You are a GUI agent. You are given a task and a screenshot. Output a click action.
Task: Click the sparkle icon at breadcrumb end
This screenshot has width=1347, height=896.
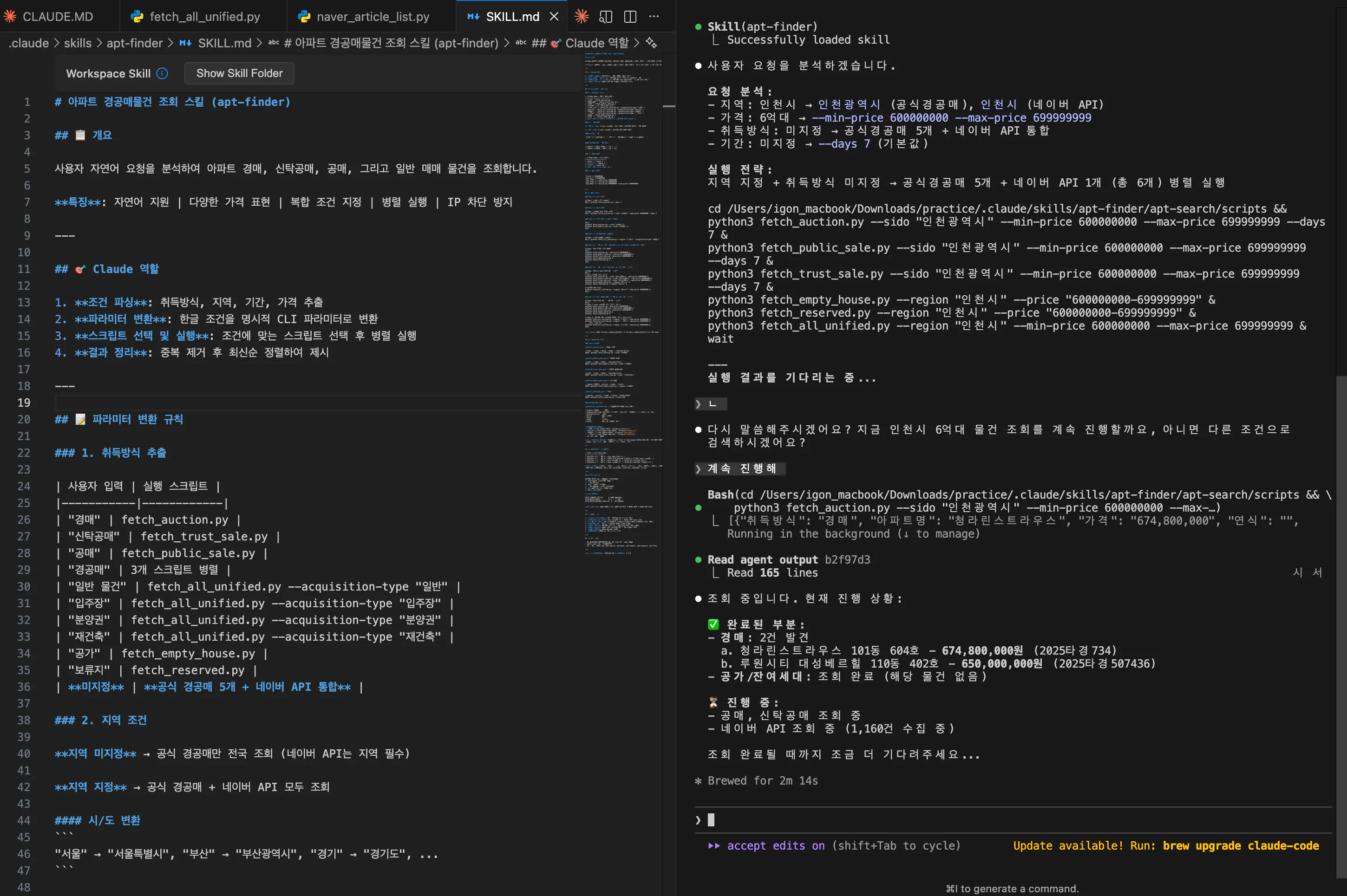[x=651, y=43]
